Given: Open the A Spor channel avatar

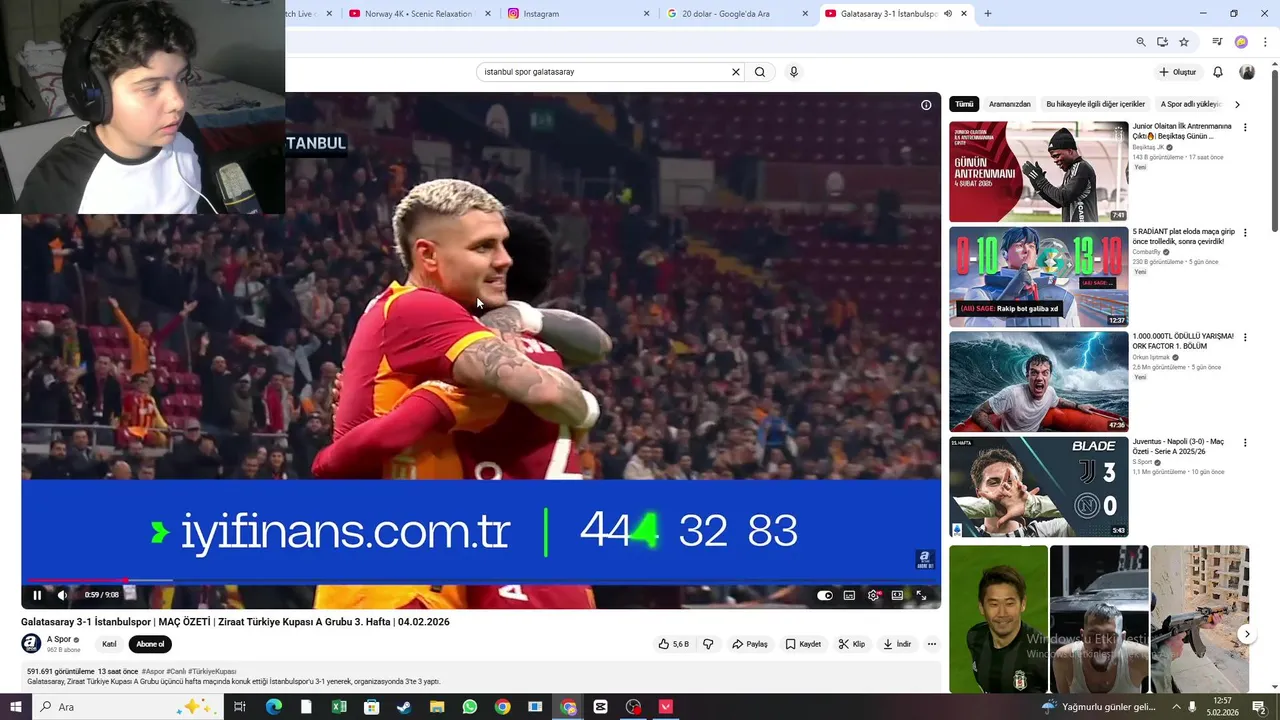Looking at the screenshot, I should coord(31,644).
